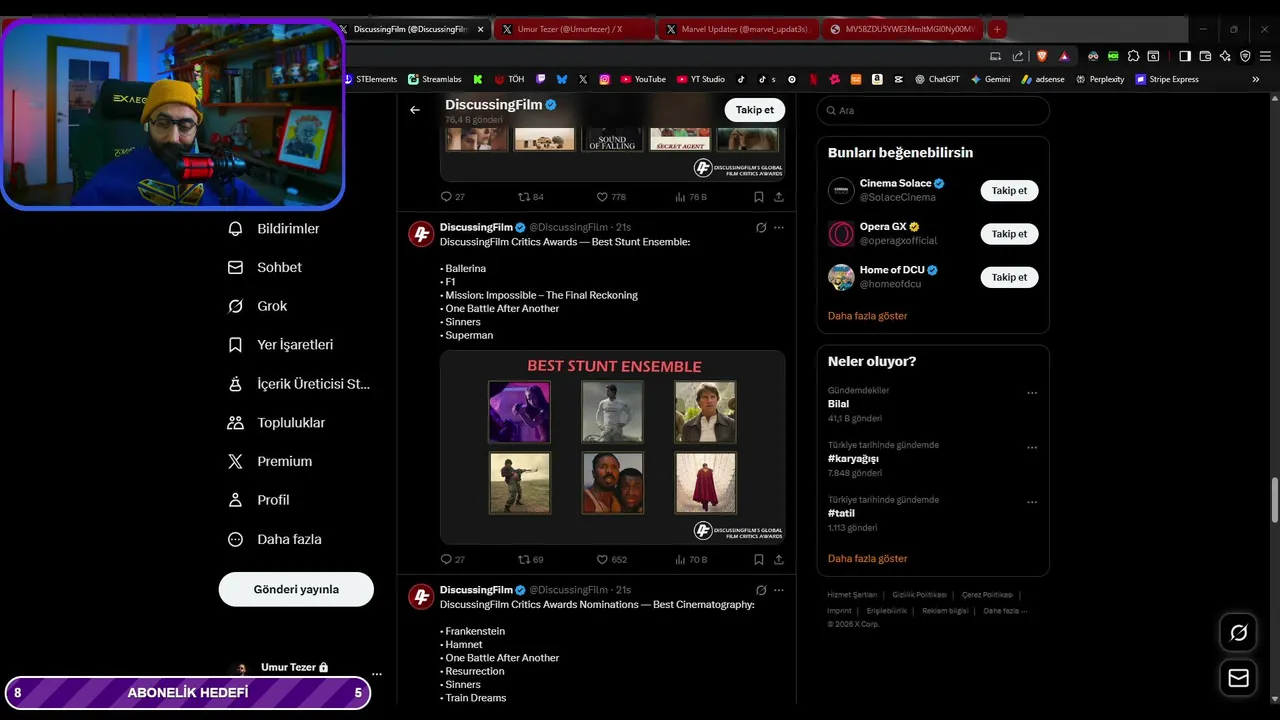Switch to the MV5BZDU5YWE3 browser tab

[901, 30]
